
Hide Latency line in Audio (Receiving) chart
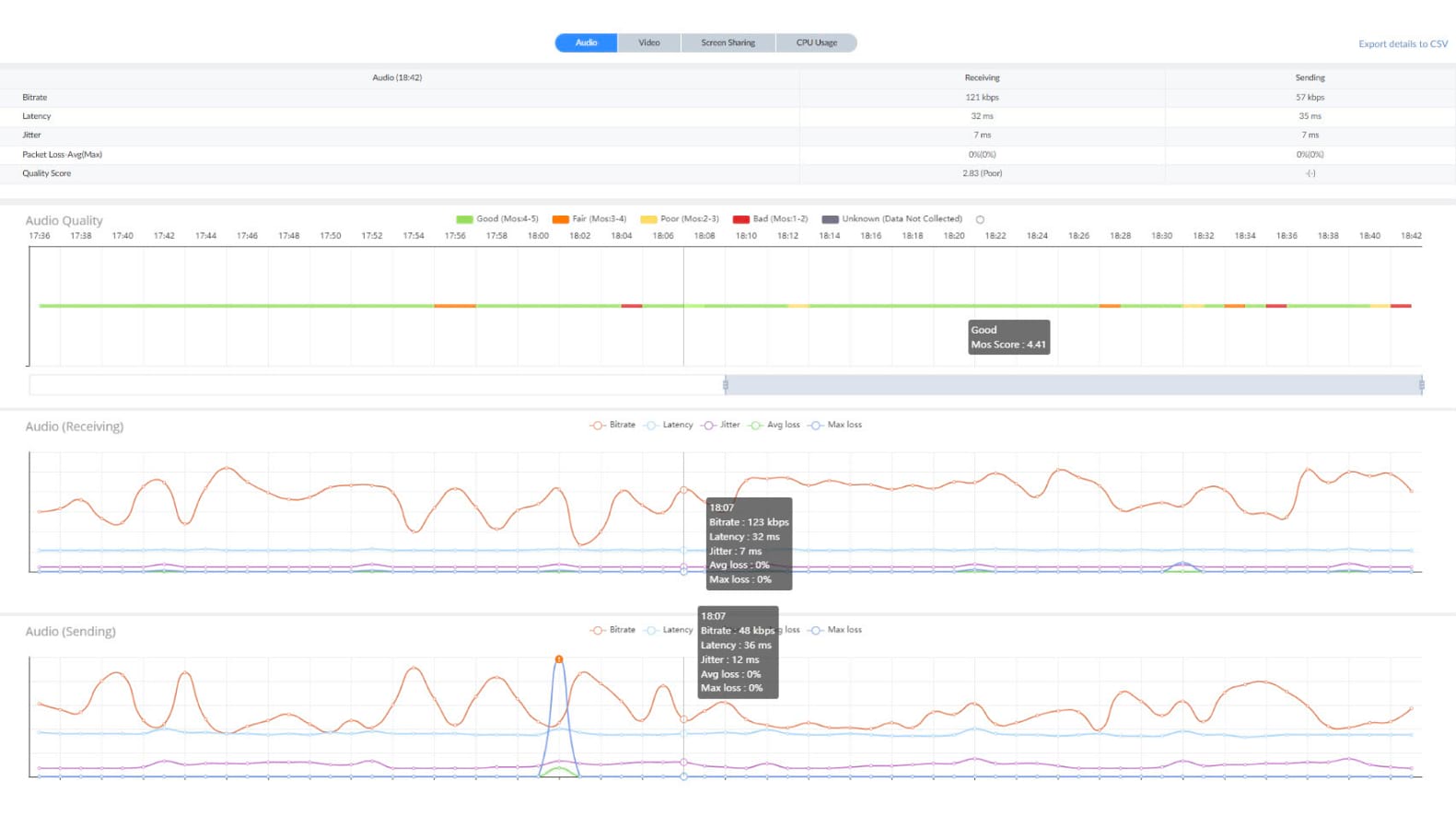tap(651, 426)
